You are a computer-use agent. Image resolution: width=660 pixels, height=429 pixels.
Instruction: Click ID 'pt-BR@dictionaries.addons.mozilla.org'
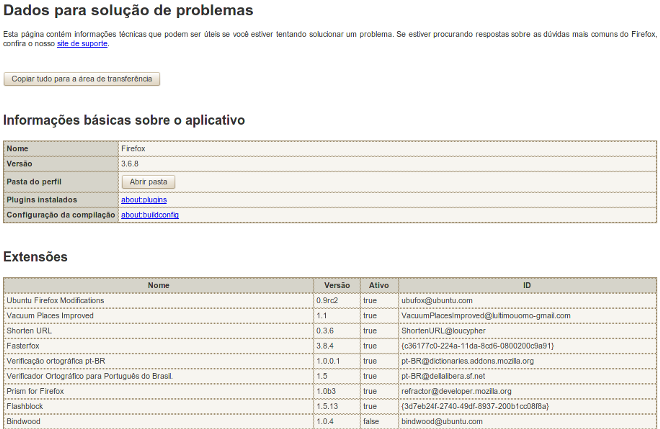pos(468,361)
